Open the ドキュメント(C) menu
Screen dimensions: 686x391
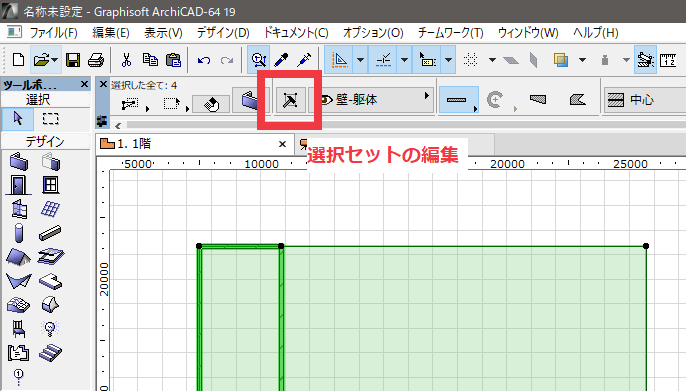click(296, 33)
